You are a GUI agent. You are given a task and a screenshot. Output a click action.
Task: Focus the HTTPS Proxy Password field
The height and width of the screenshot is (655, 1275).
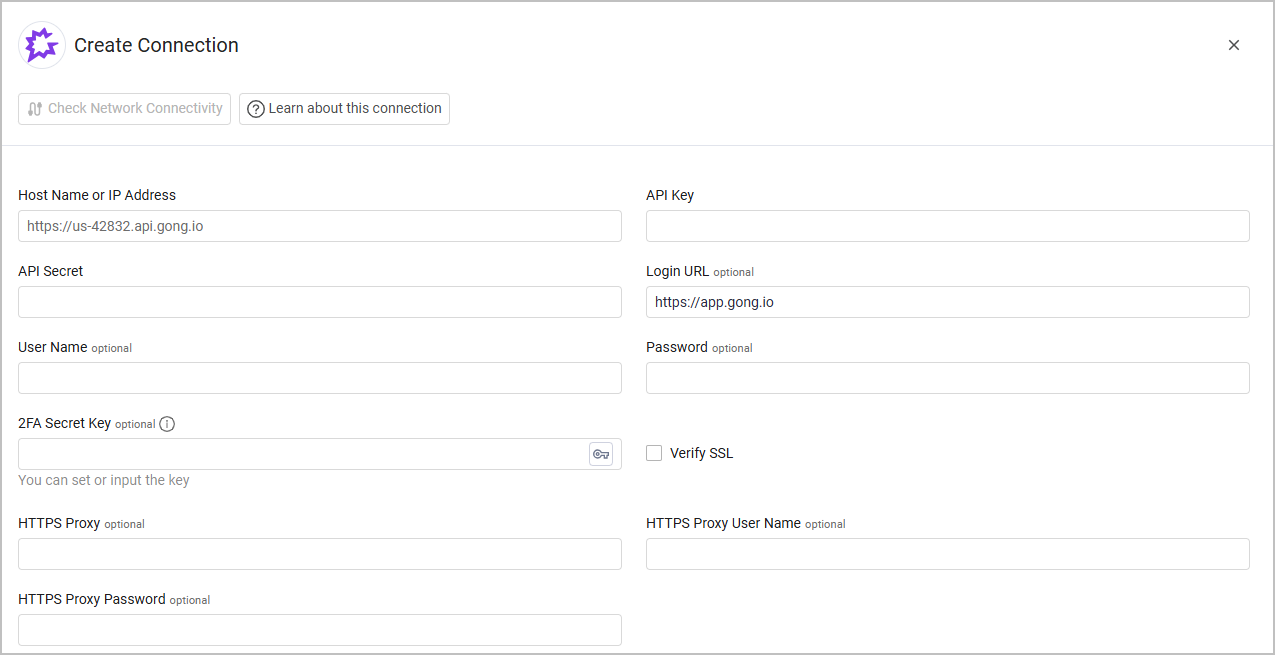[320, 630]
